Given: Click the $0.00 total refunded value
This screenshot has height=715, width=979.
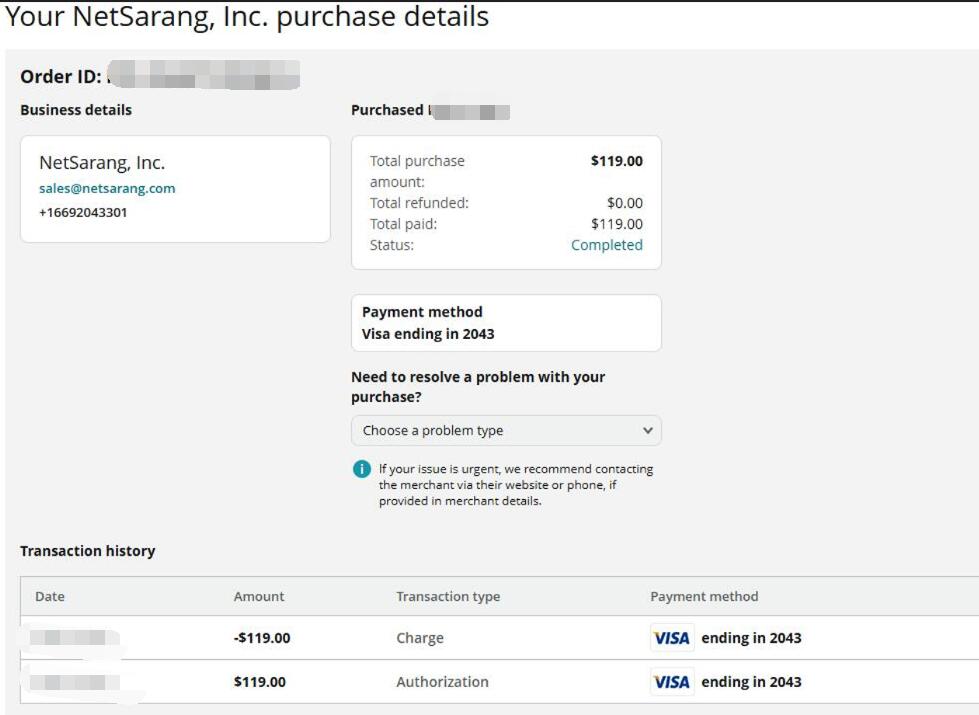Looking at the screenshot, I should point(625,203).
